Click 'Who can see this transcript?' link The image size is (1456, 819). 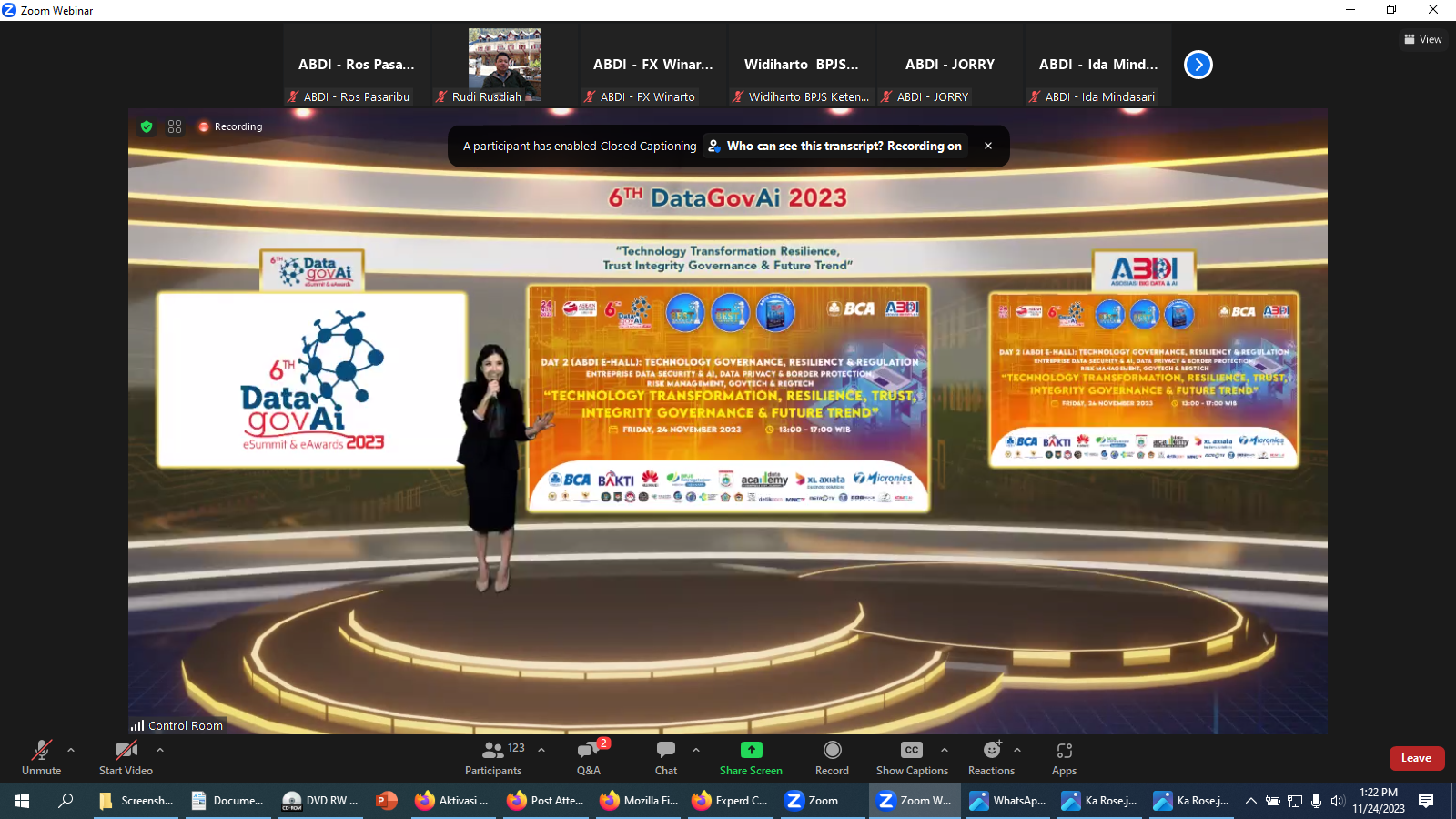(x=834, y=146)
